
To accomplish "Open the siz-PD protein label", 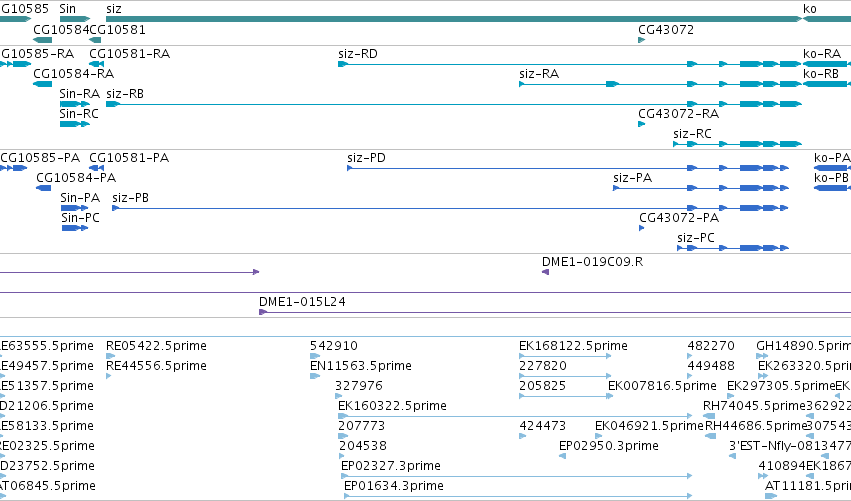I will tap(366, 158).
